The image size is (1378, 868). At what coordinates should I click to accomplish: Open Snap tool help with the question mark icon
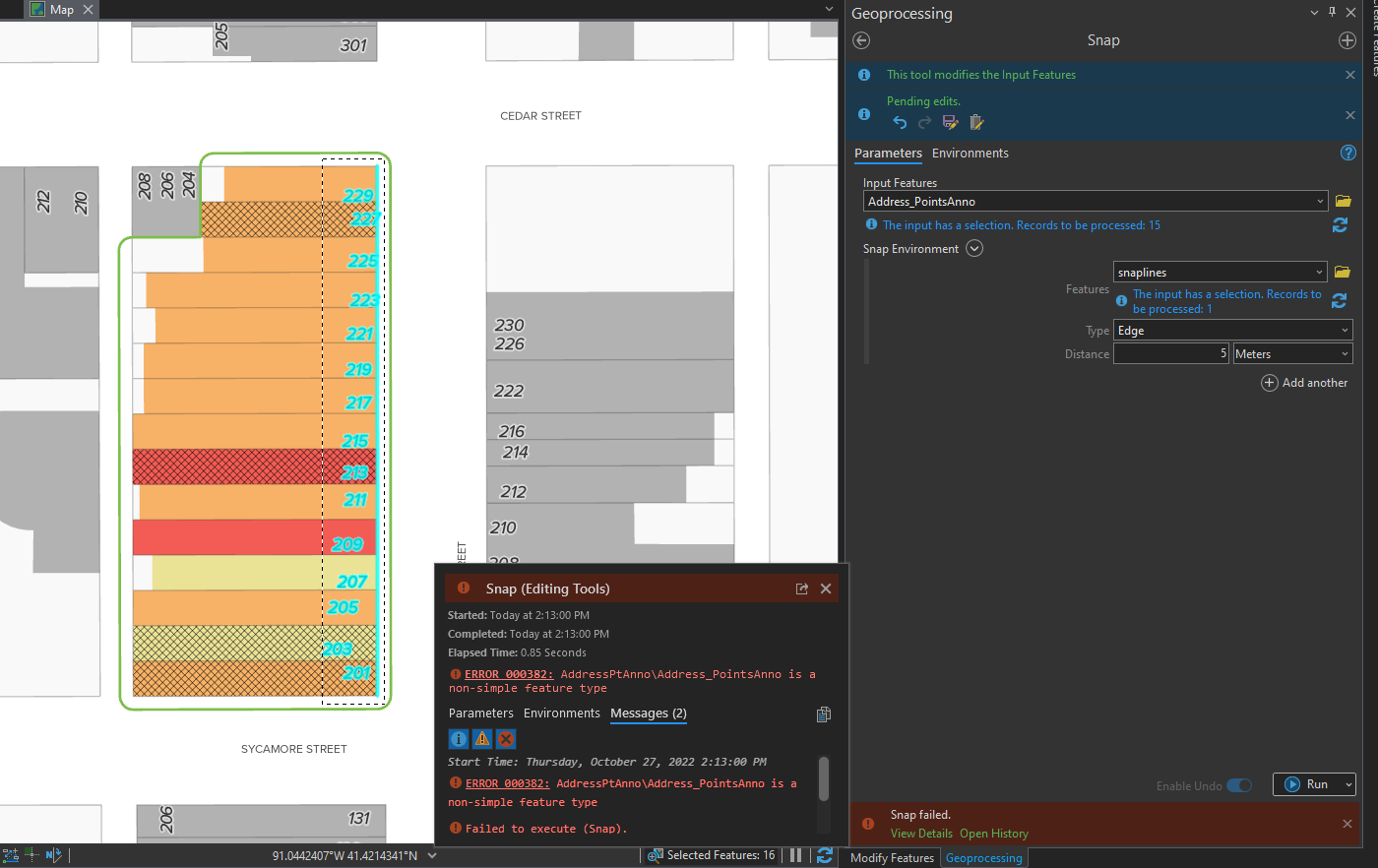coord(1347,153)
